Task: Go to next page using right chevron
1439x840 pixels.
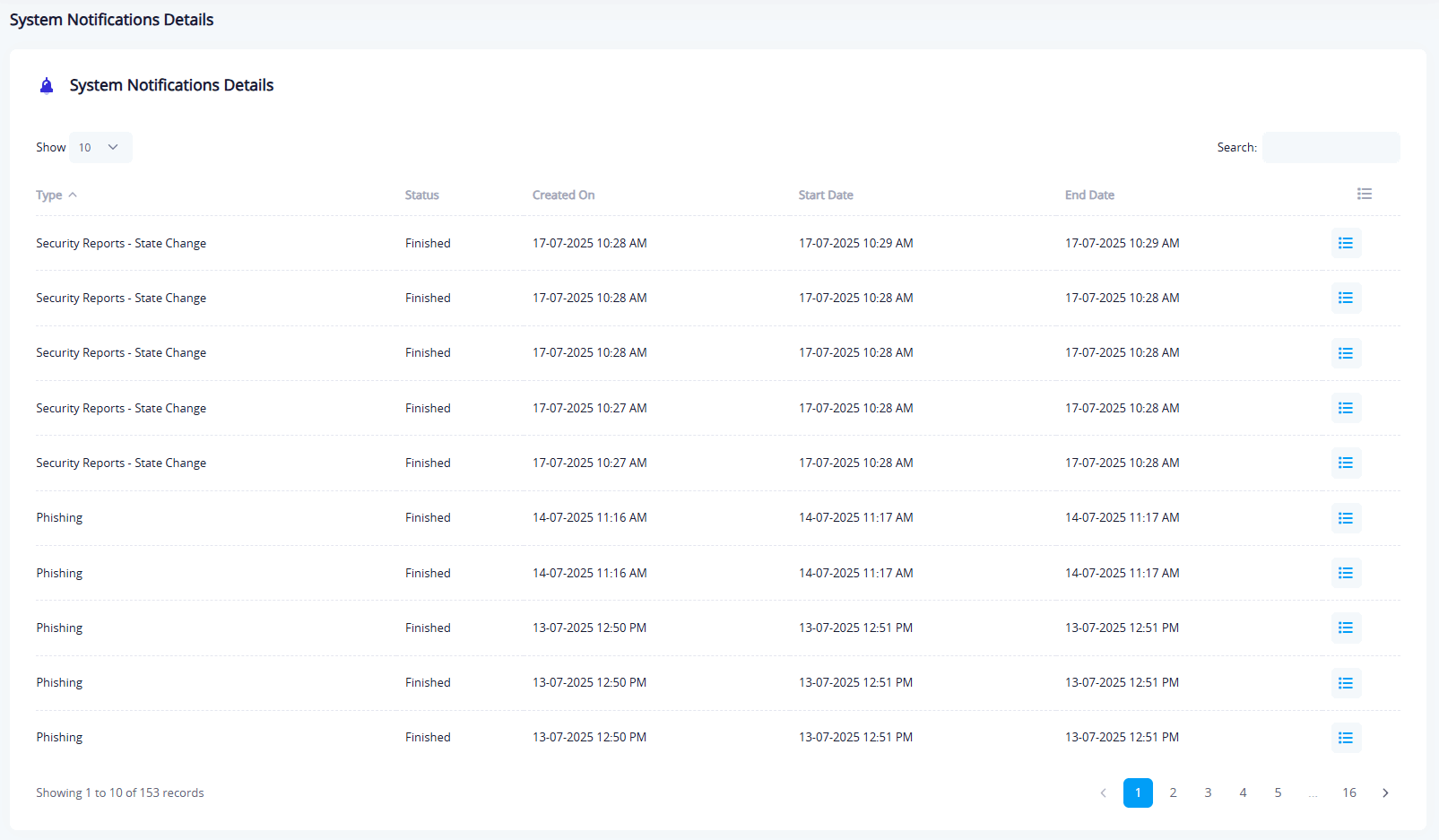Action: click(1385, 792)
